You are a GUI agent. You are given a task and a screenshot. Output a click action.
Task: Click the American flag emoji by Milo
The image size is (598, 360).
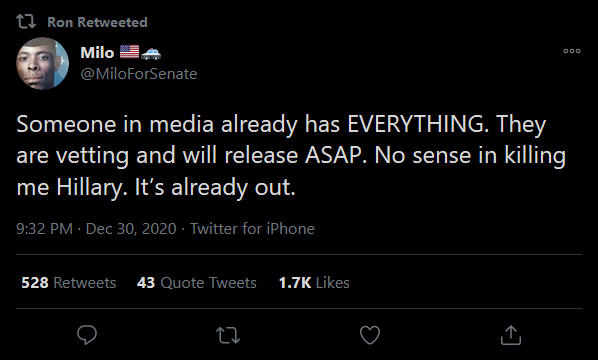129,51
